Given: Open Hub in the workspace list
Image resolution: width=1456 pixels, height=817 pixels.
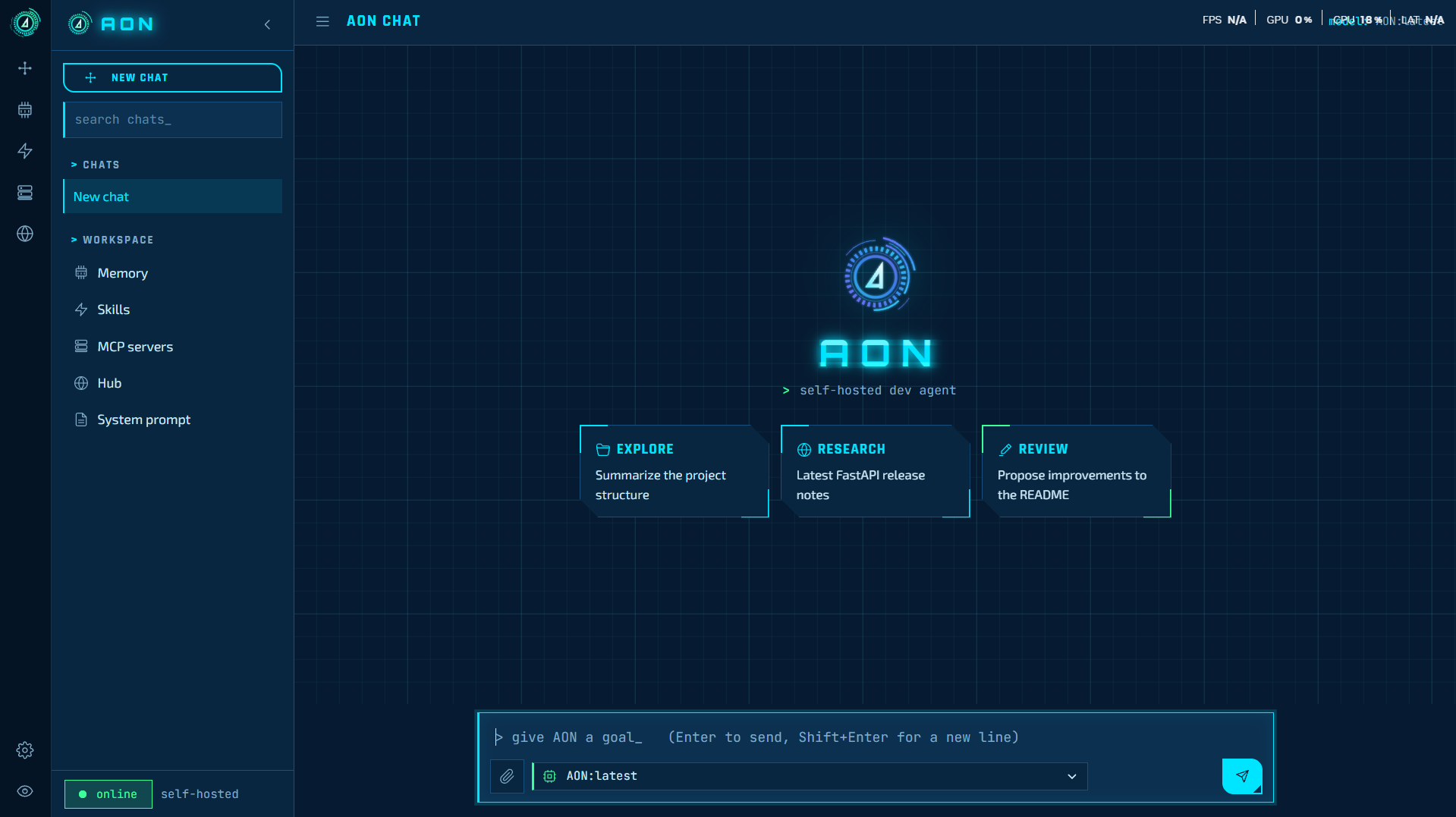Looking at the screenshot, I should click(173, 383).
